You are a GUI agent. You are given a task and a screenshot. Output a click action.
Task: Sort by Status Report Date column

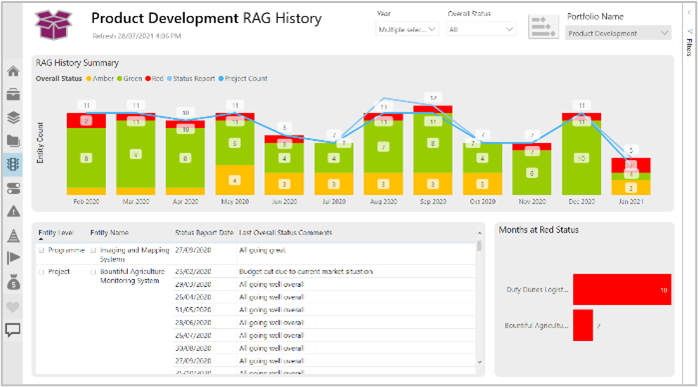click(x=204, y=232)
